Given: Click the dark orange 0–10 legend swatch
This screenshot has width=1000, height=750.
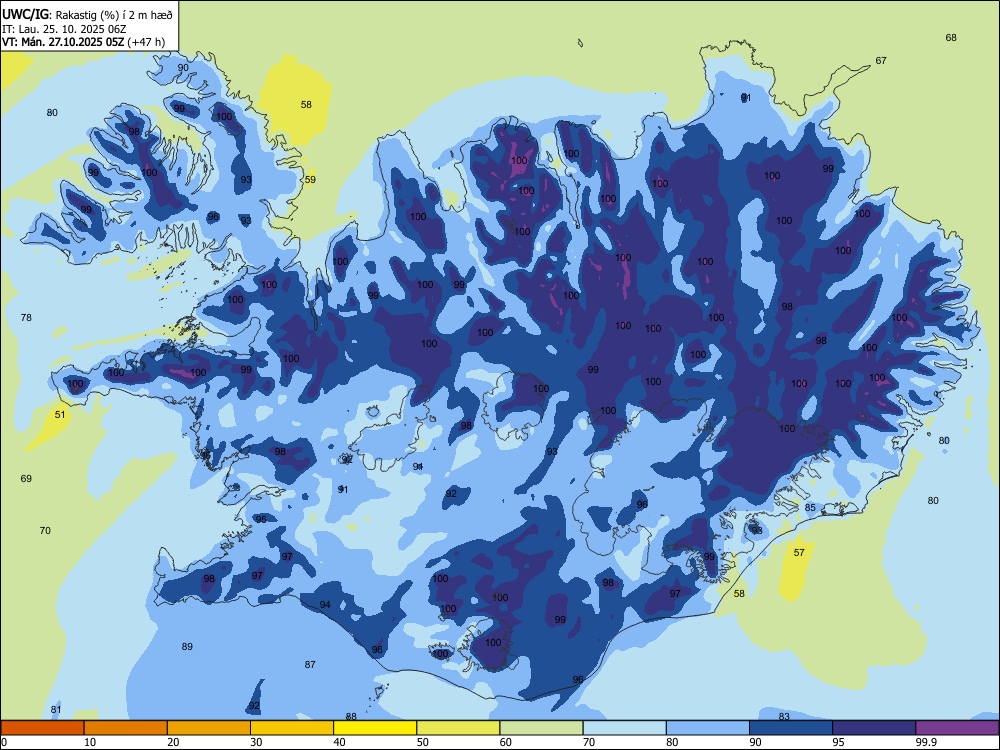Looking at the screenshot, I should coord(42,728).
